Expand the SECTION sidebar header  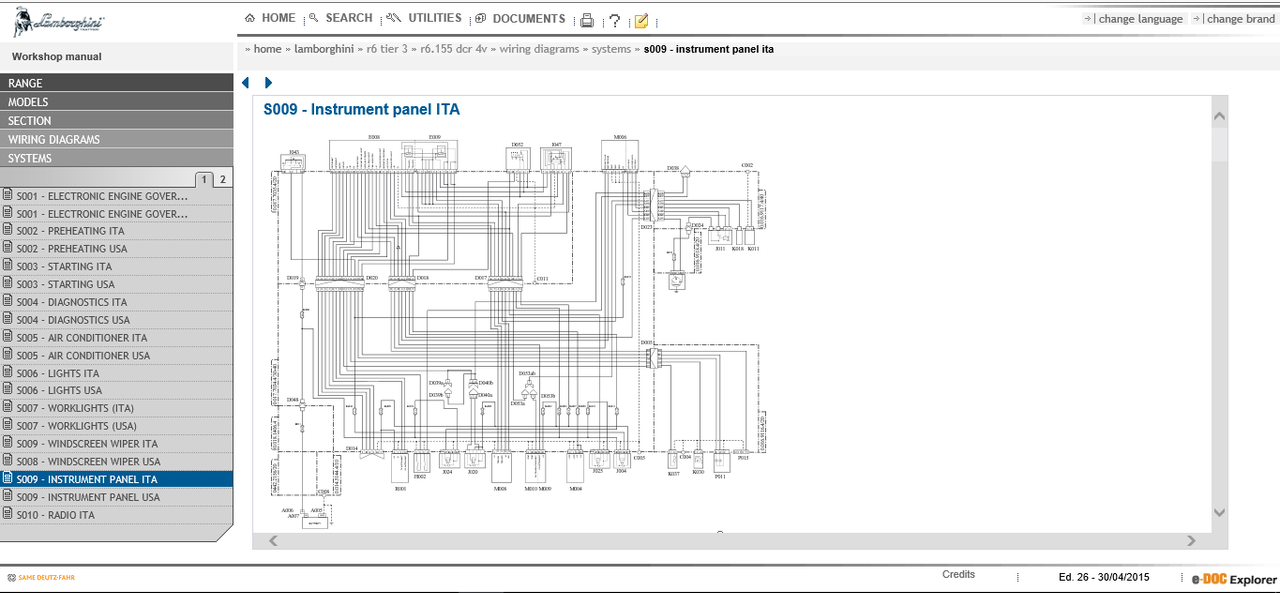[117, 121]
